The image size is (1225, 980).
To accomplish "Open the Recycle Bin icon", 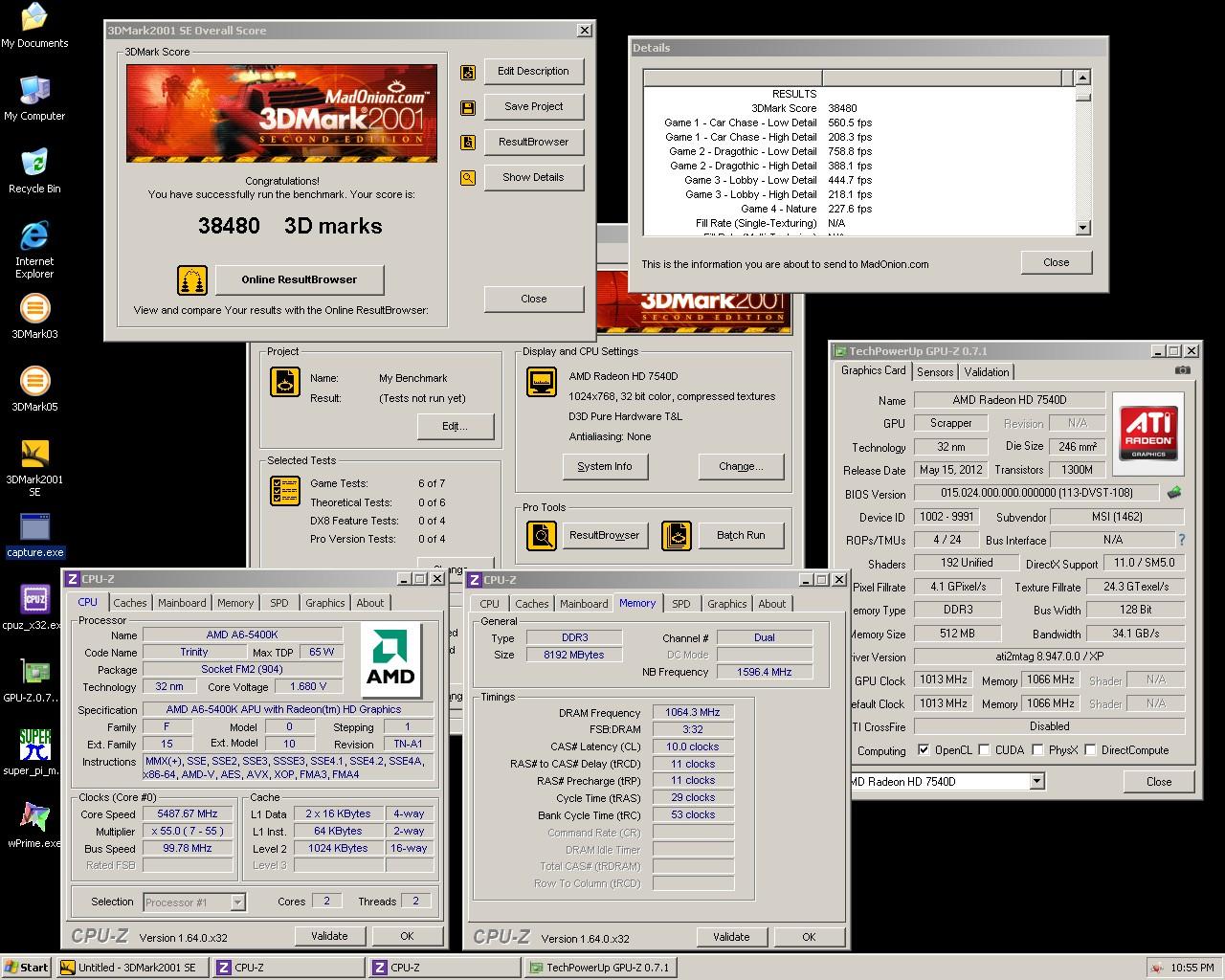I will [x=34, y=171].
